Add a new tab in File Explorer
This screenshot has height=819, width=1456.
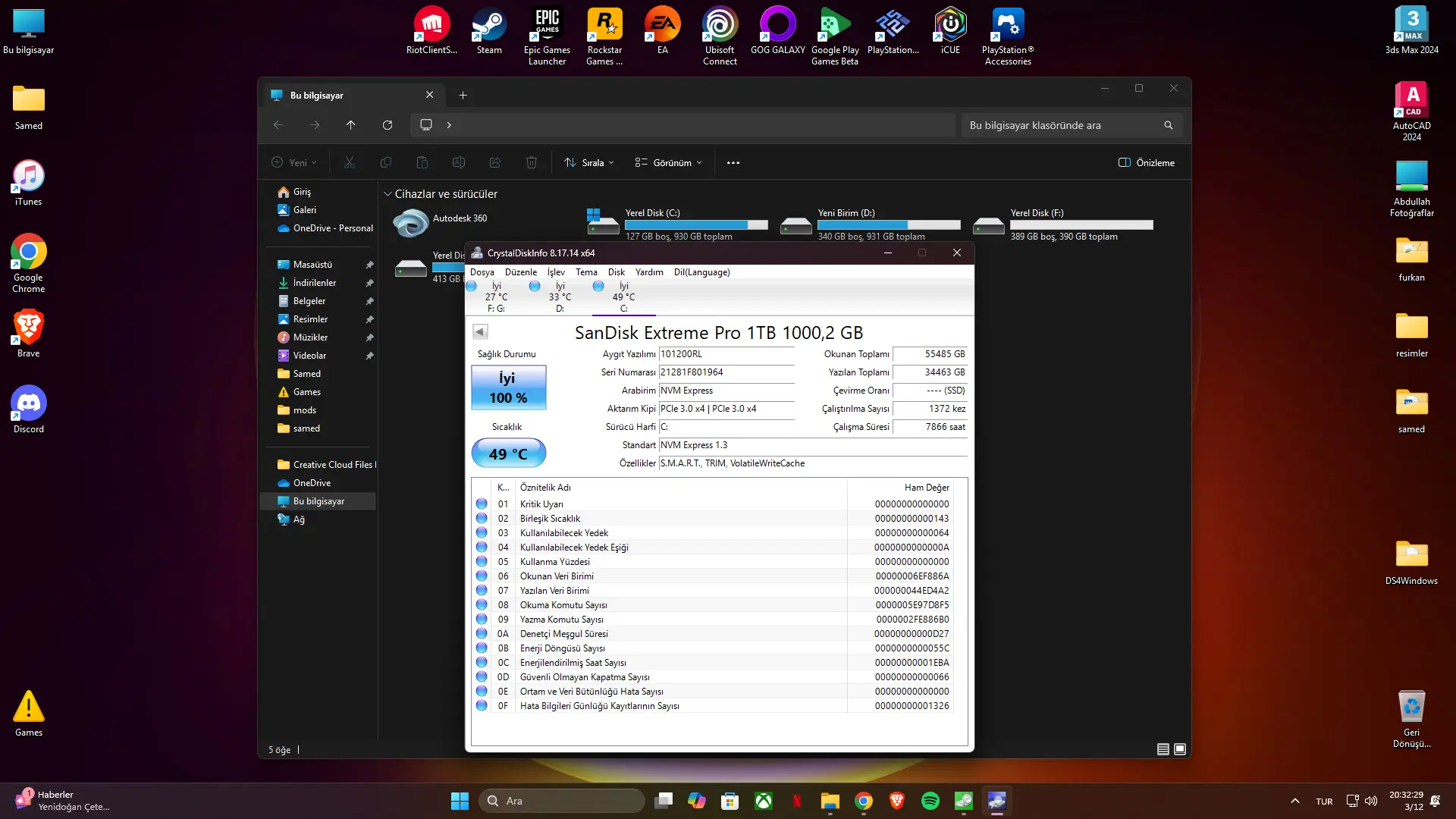click(x=463, y=96)
